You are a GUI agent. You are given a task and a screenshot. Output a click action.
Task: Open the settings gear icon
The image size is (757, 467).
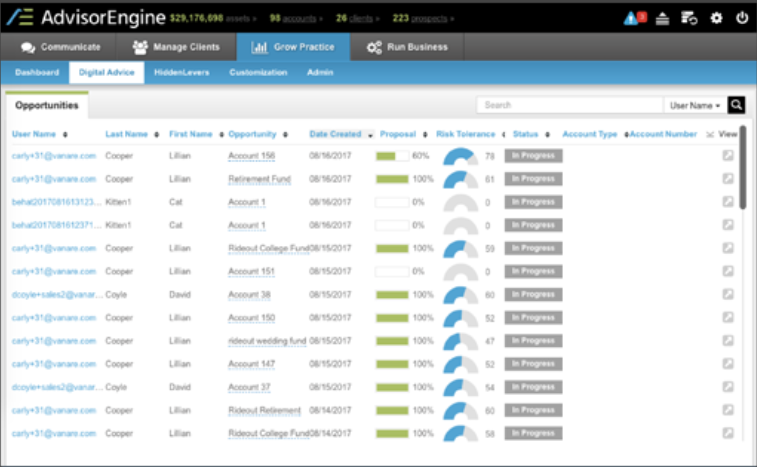pyautogui.click(x=716, y=18)
